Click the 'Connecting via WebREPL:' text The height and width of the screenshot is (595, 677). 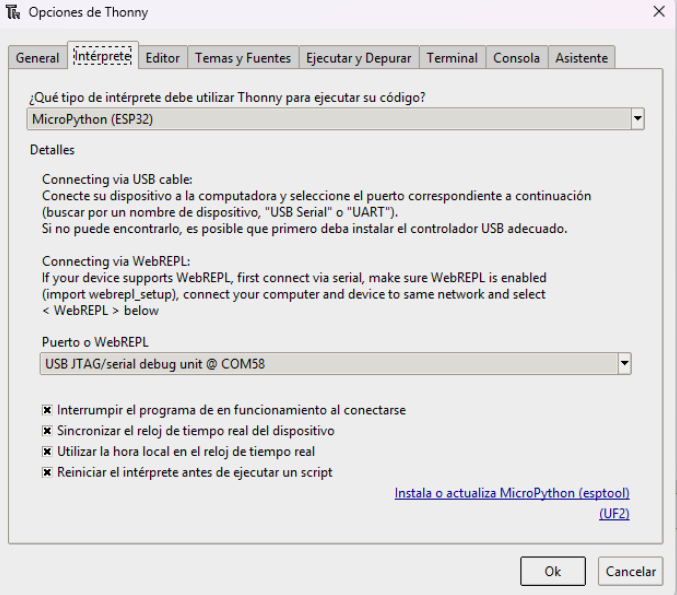[116, 261]
